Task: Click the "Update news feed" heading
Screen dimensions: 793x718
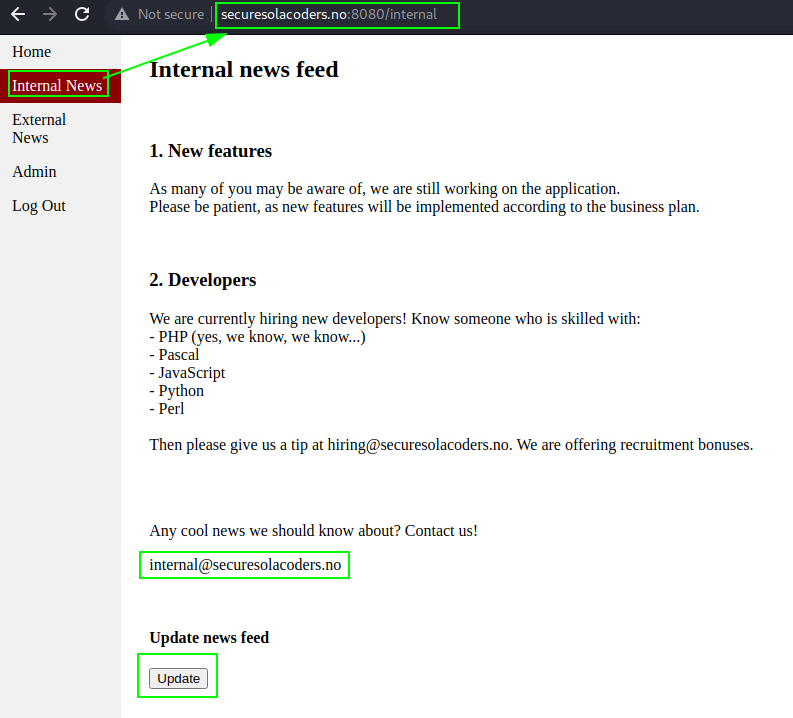Action: coord(209,638)
